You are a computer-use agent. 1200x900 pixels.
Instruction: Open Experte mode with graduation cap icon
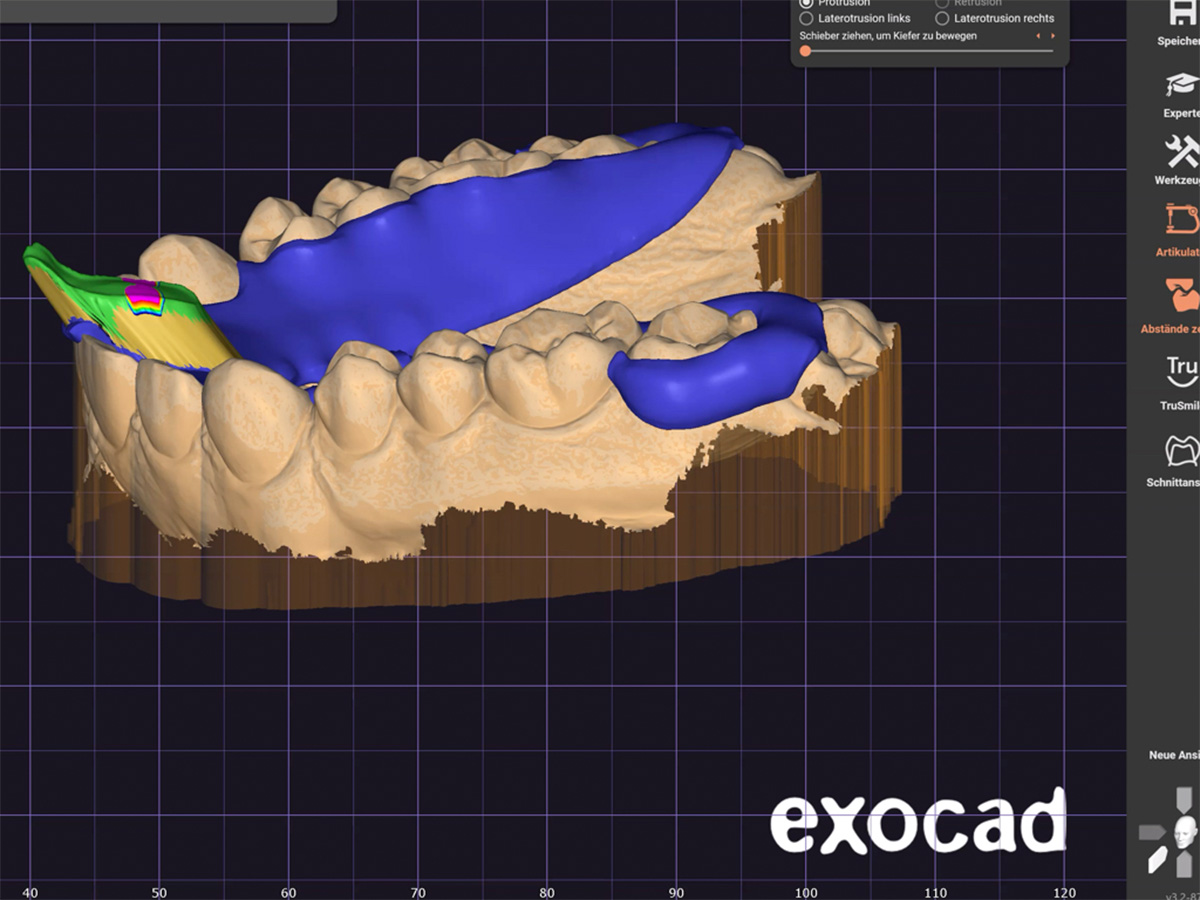1182,85
